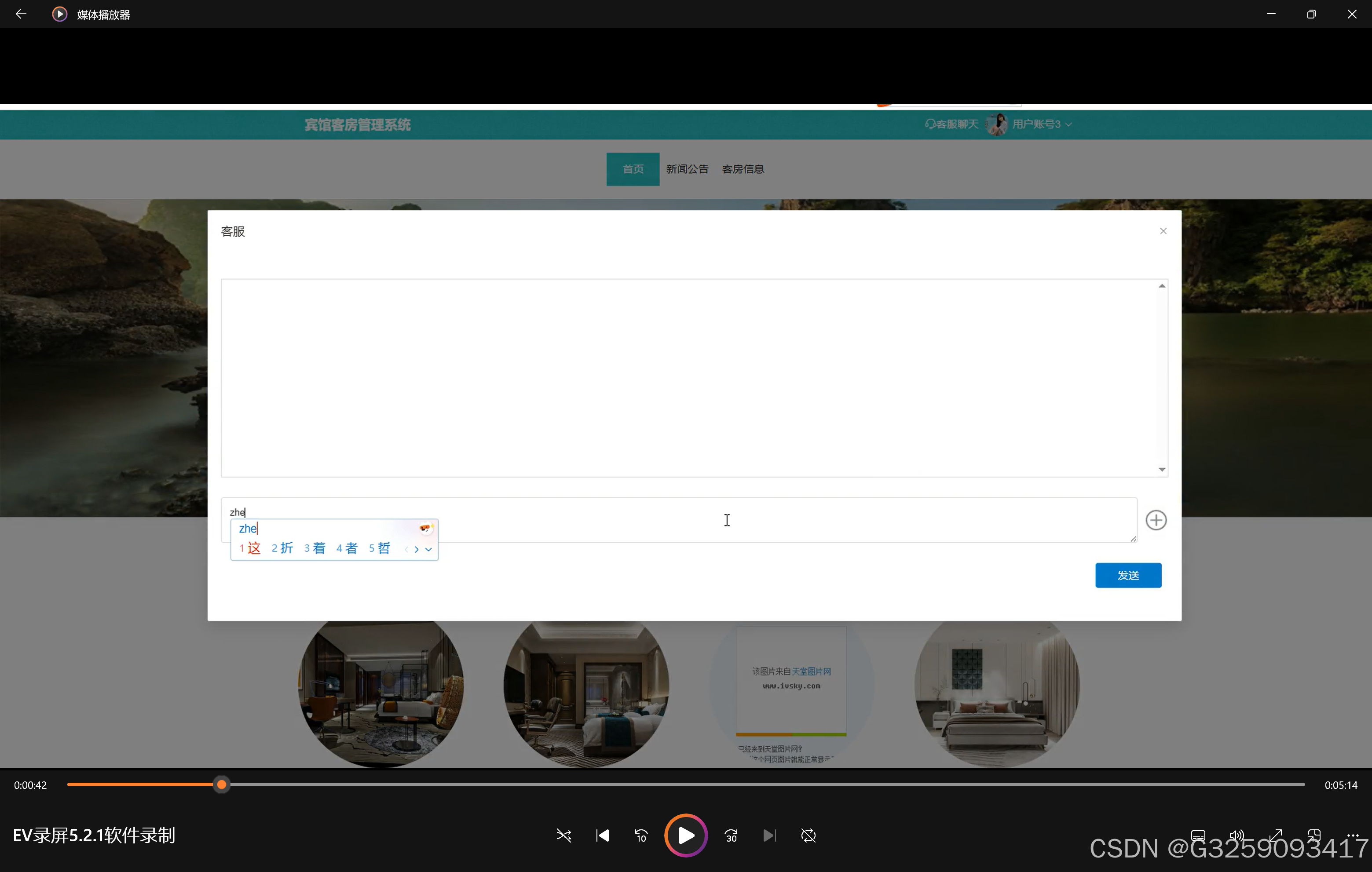
Task: Click the plus circle attachment icon
Action: click(1156, 519)
